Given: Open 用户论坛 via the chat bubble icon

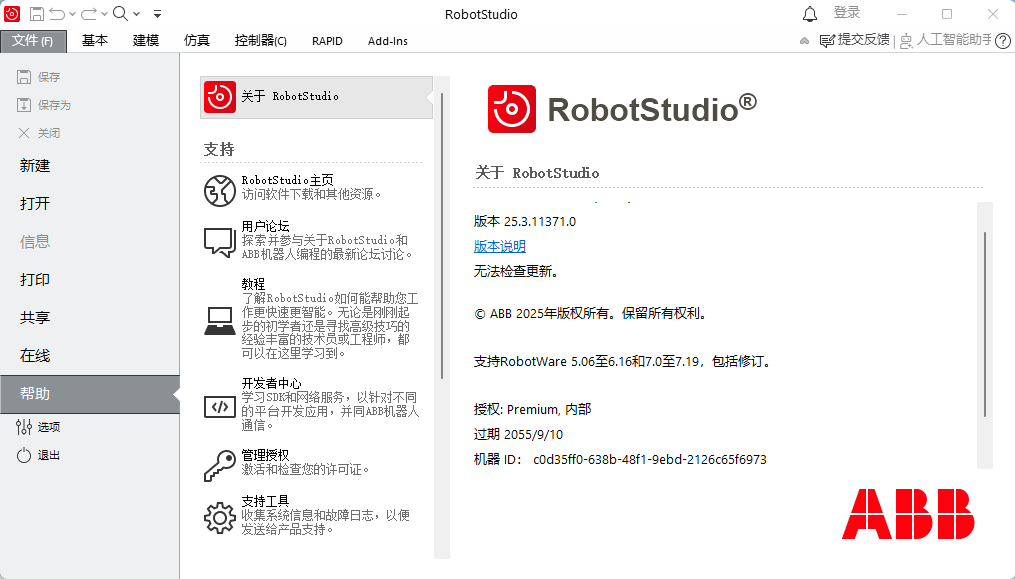Looking at the screenshot, I should click(219, 241).
